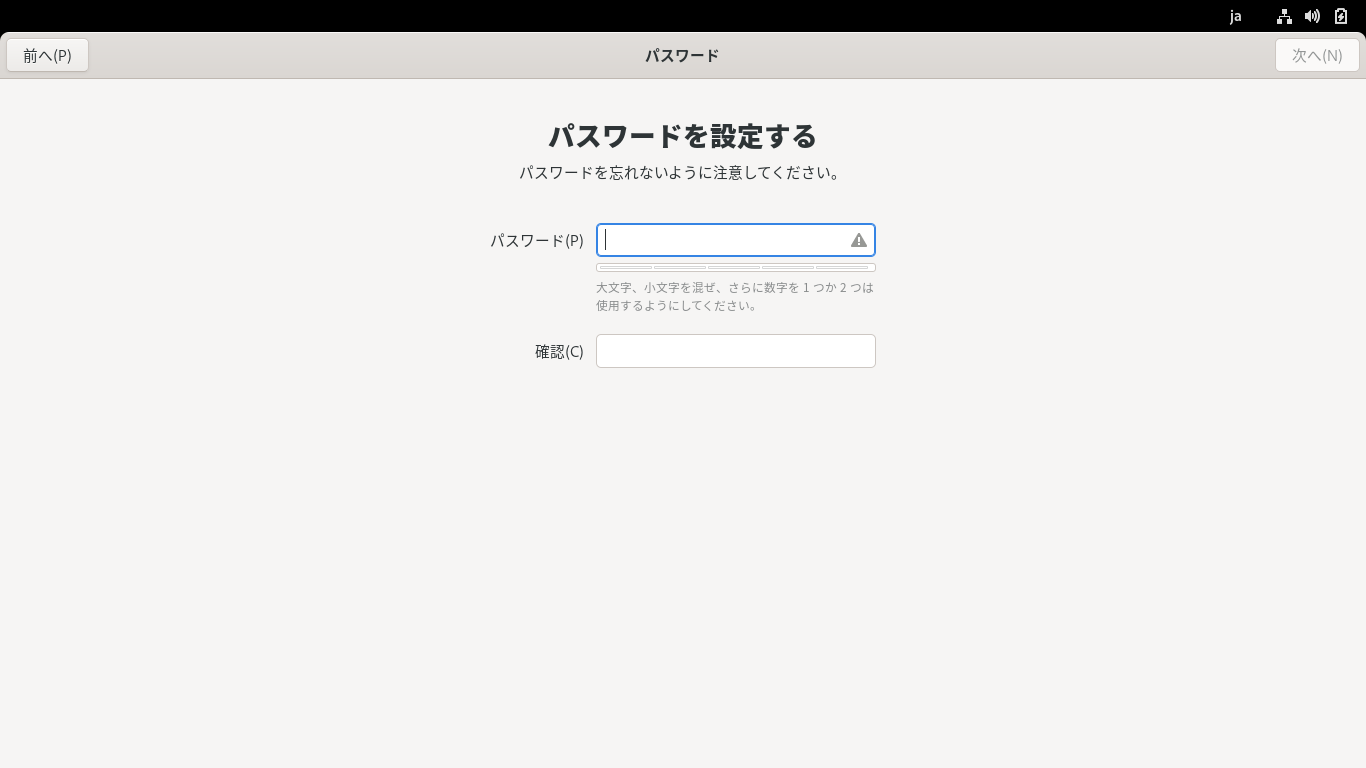This screenshot has height=768, width=1366.
Task: Click the password hint text about 大文字、小文字
Action: click(735, 296)
